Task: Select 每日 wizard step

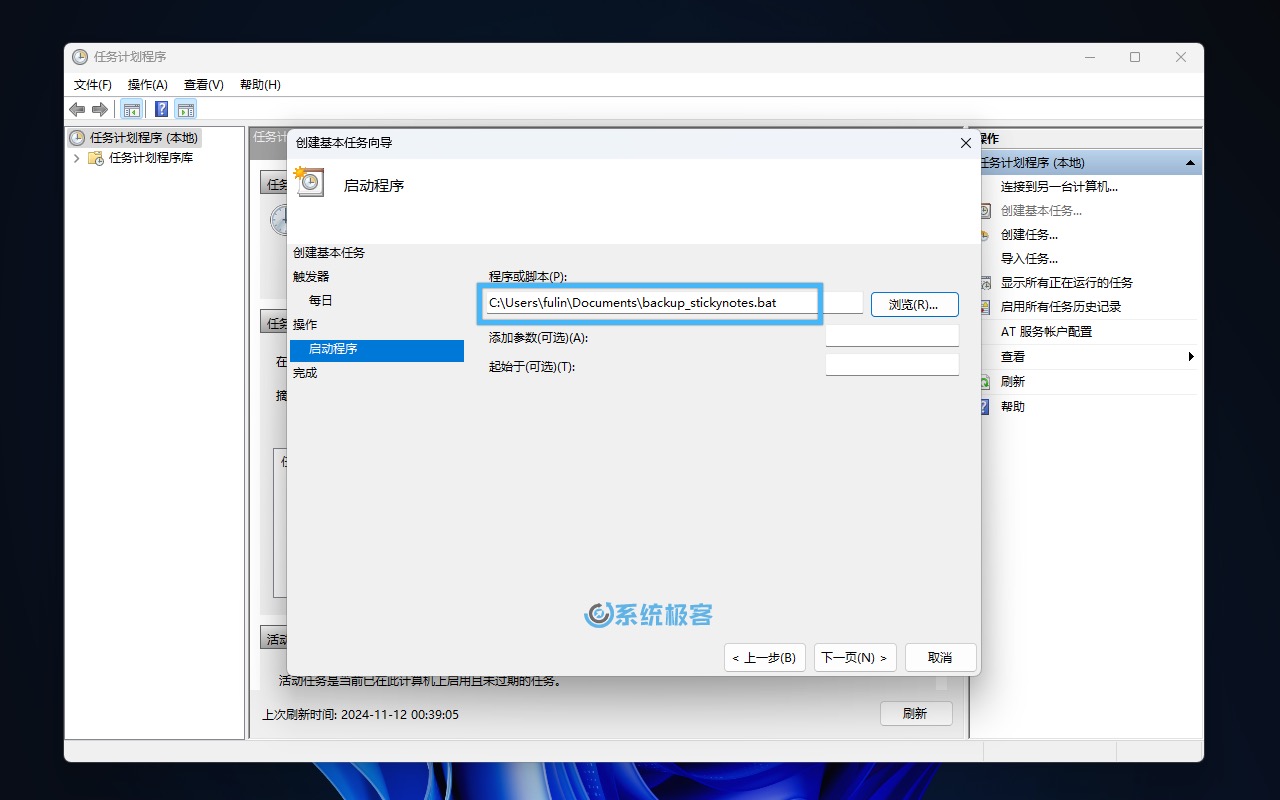Action: [321, 300]
